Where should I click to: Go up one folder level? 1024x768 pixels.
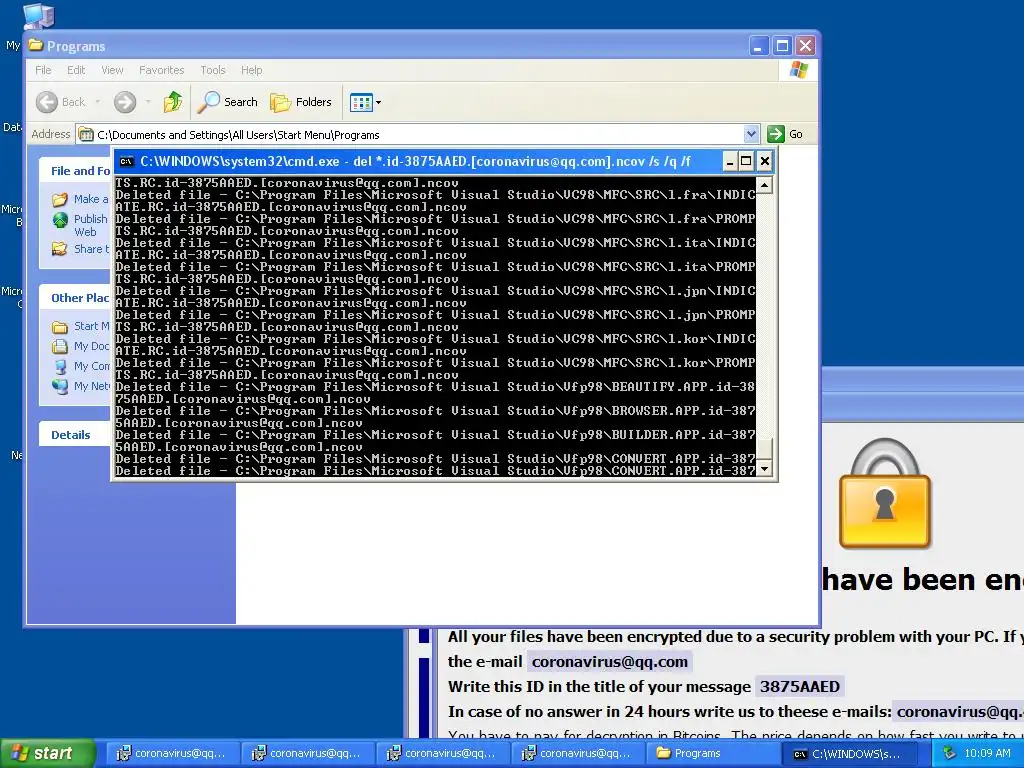point(173,102)
